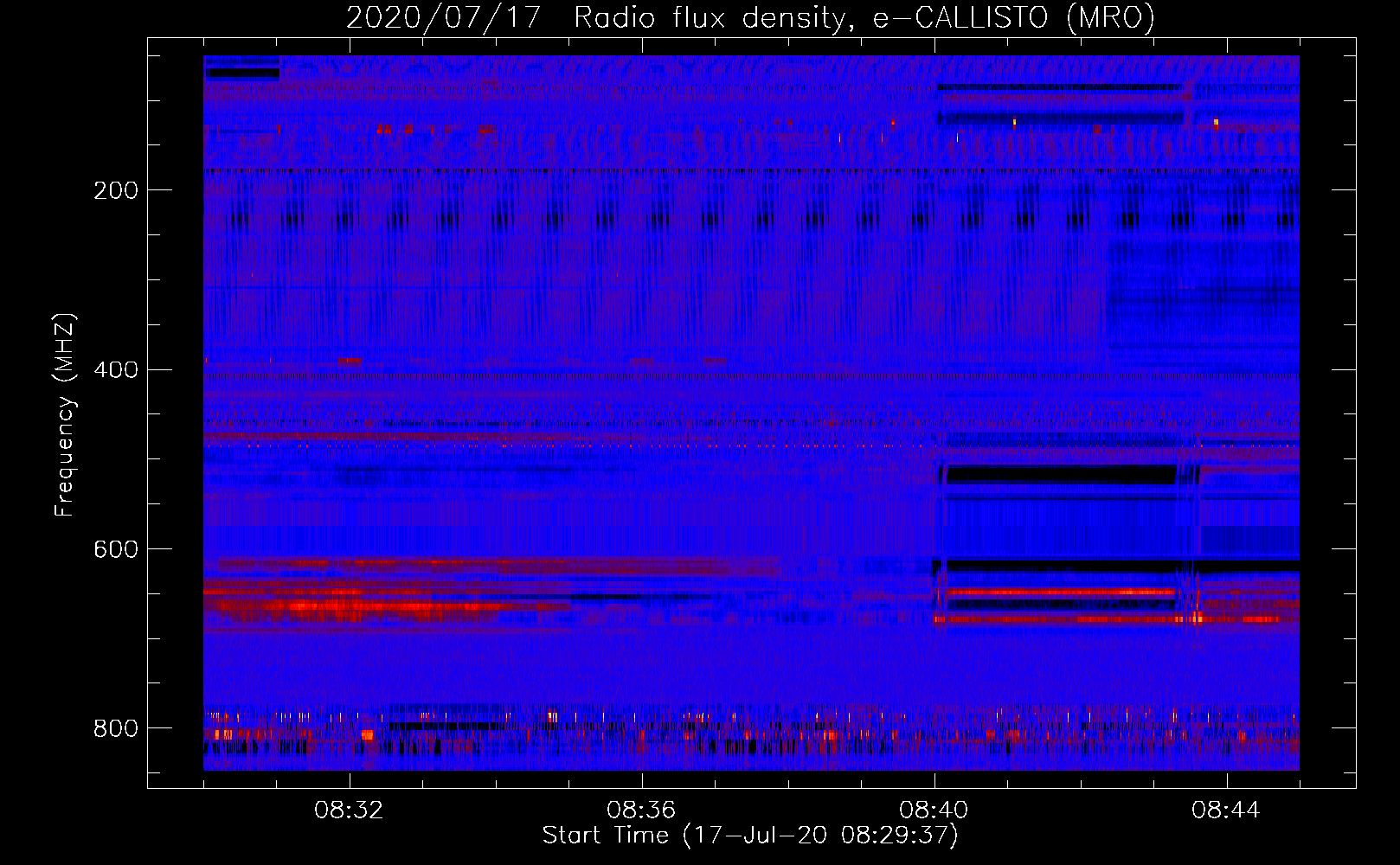Click the 'Start Time (17-Jul-20 08:29:37)' axis title
The height and width of the screenshot is (865, 1400).
click(750, 836)
